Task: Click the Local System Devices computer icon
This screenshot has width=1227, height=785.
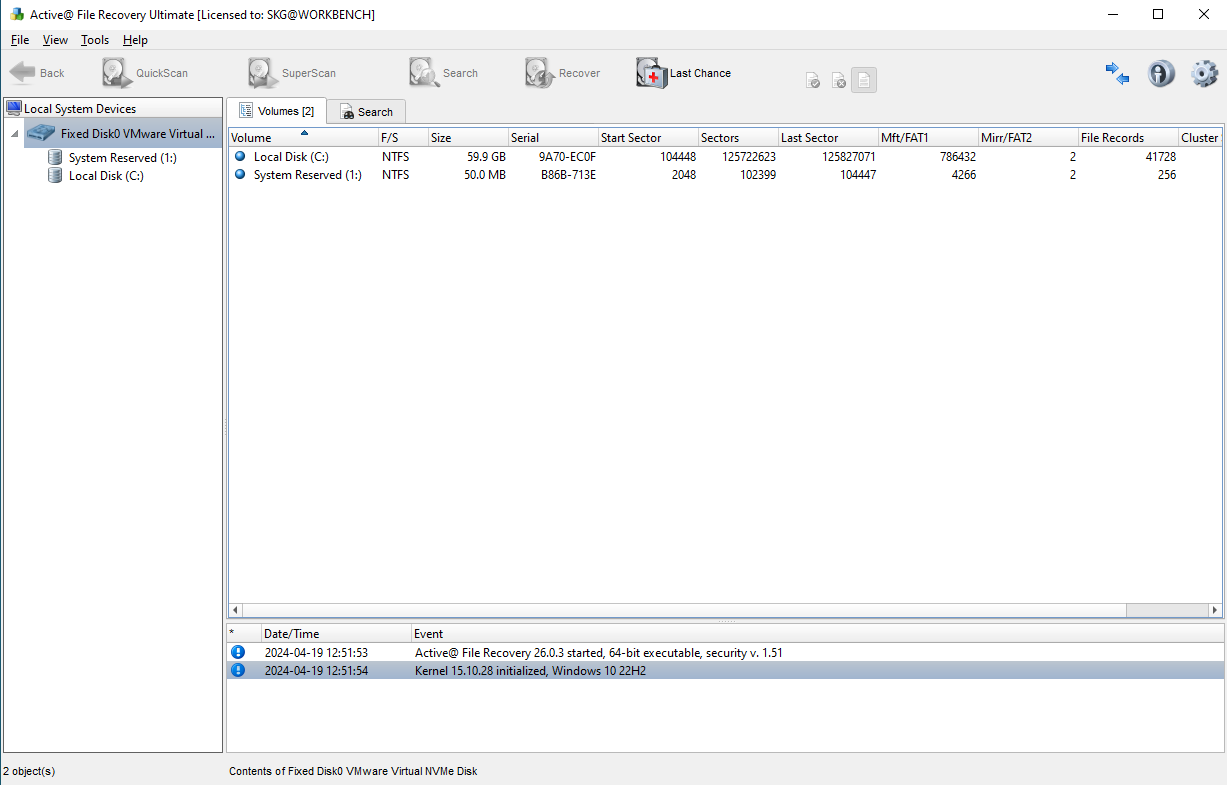Action: [14, 108]
